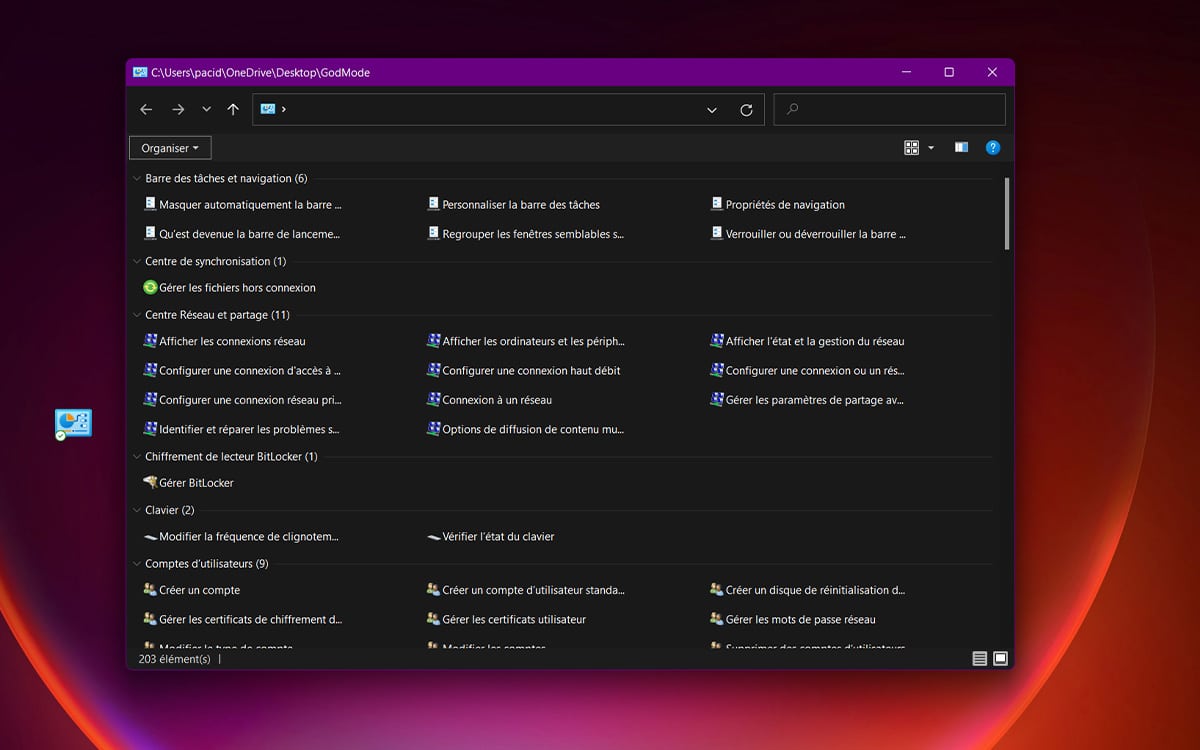Collapse the Centre Réseau et partage group
Image resolution: width=1200 pixels, height=750 pixels.
(137, 315)
